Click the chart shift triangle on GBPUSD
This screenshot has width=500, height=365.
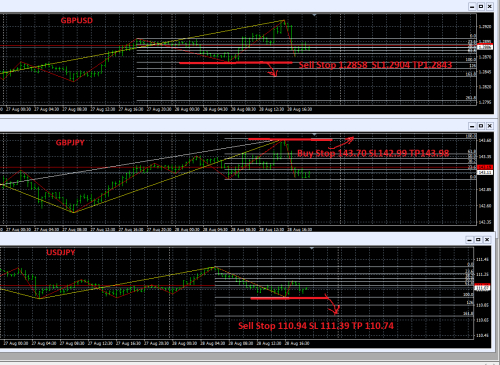coord(314,15)
